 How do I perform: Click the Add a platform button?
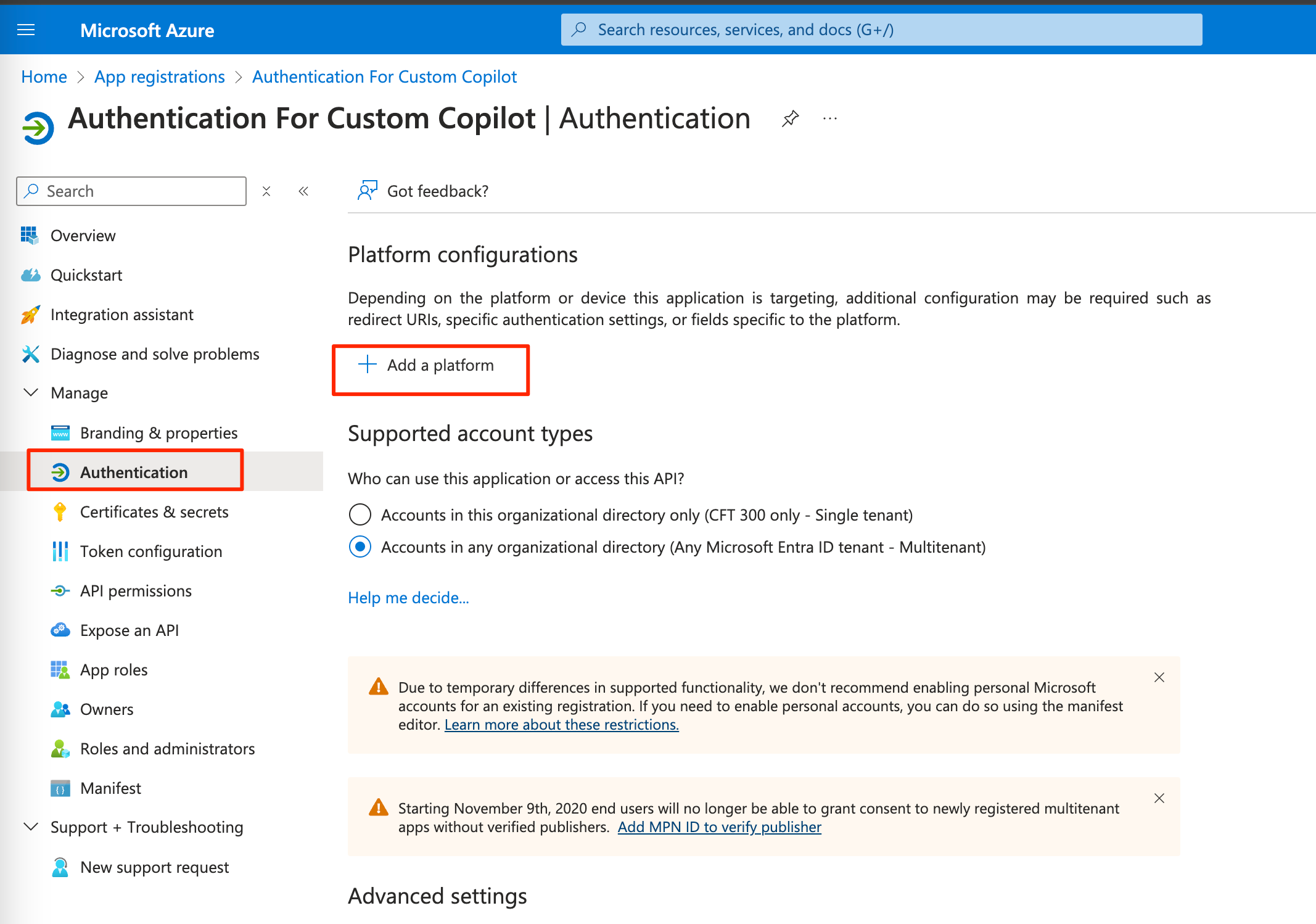430,365
